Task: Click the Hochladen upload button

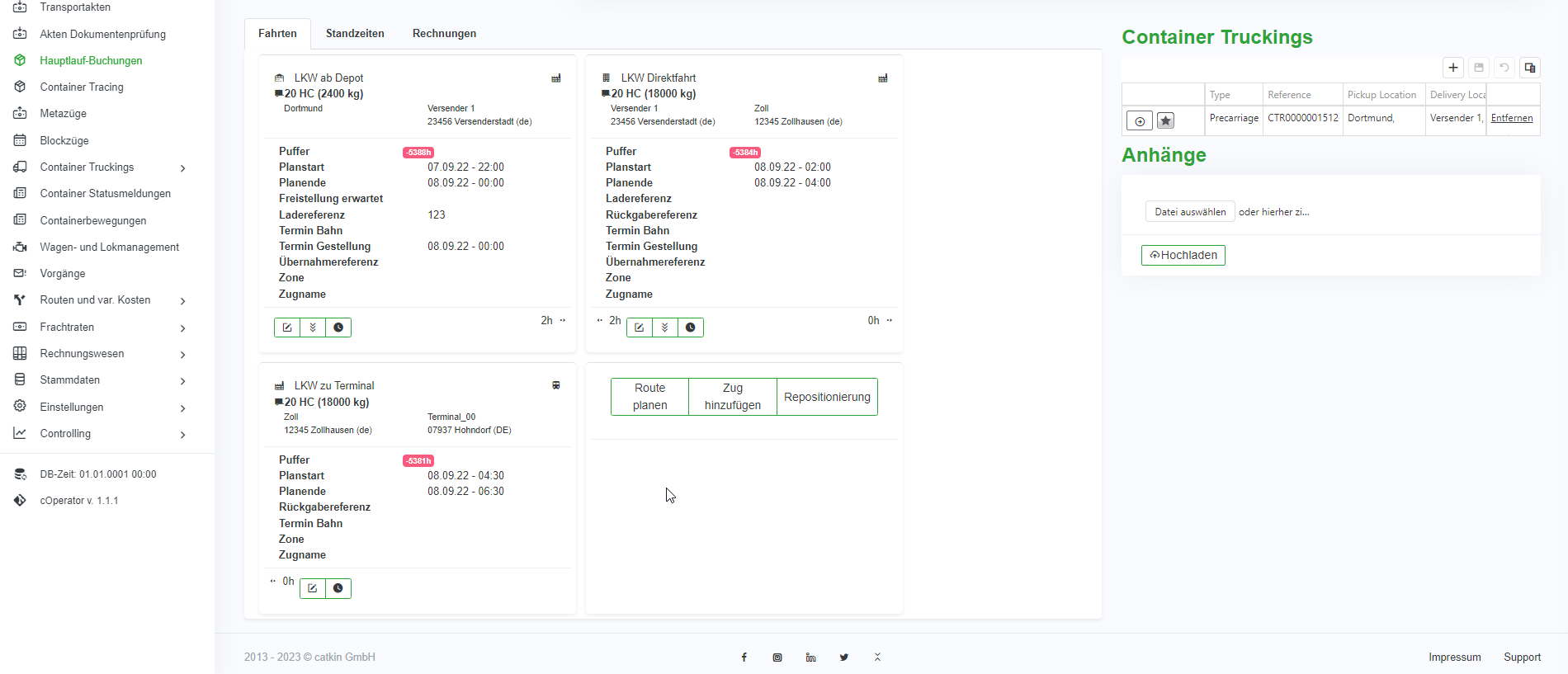Action: [1183, 255]
